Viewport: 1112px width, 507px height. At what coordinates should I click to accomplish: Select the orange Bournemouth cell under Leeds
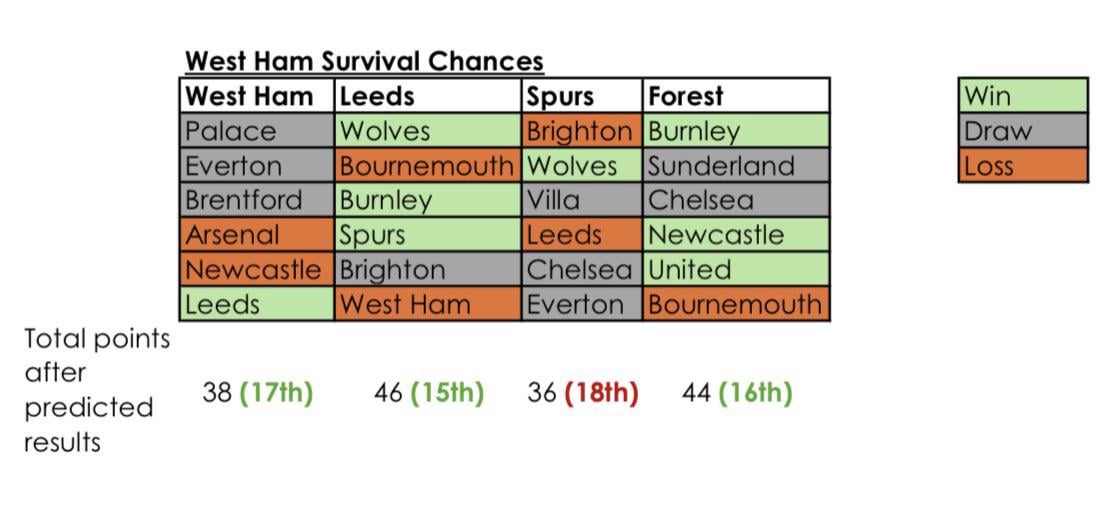point(428,166)
